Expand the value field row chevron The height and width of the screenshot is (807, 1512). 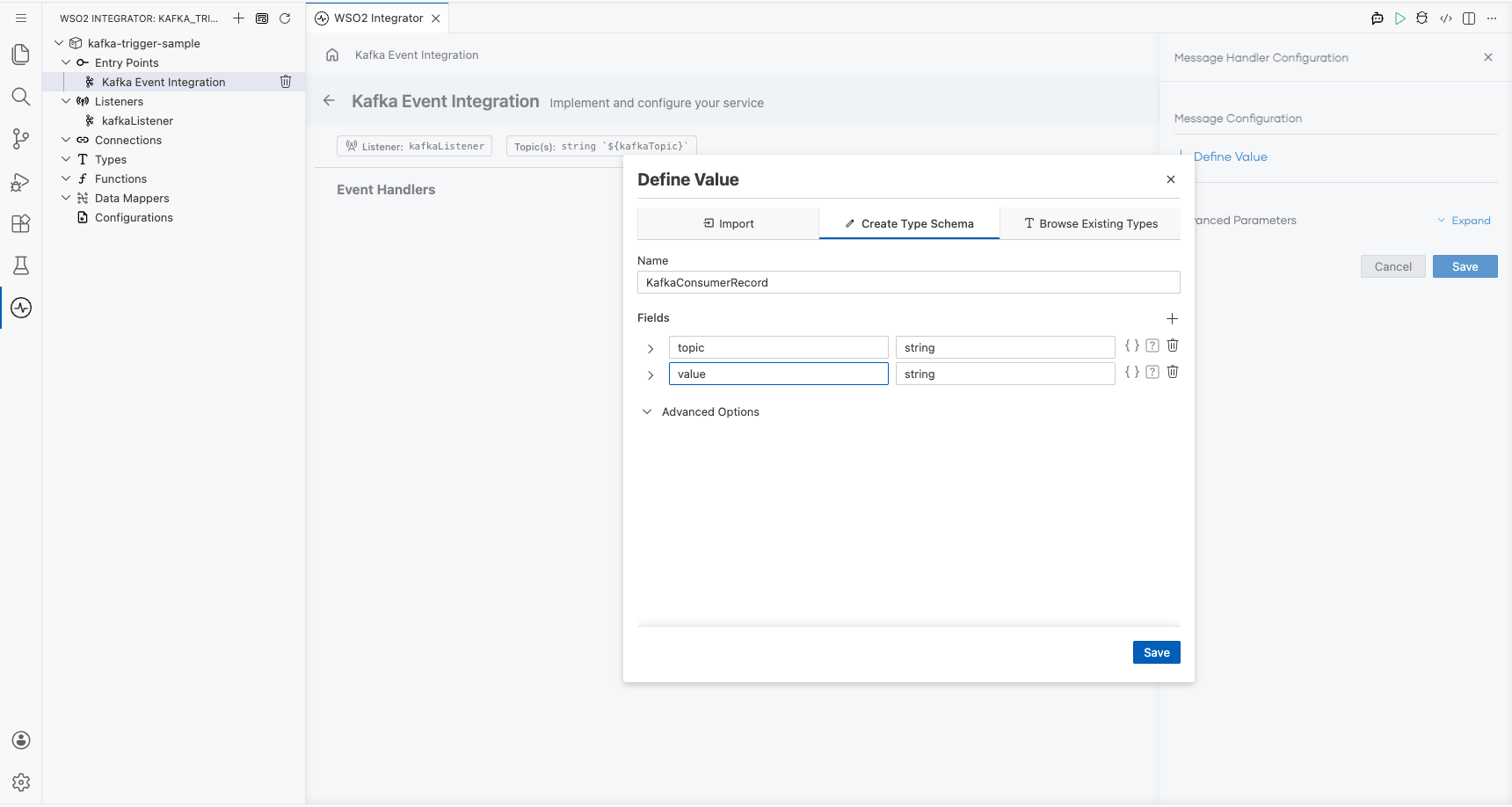pyautogui.click(x=651, y=375)
